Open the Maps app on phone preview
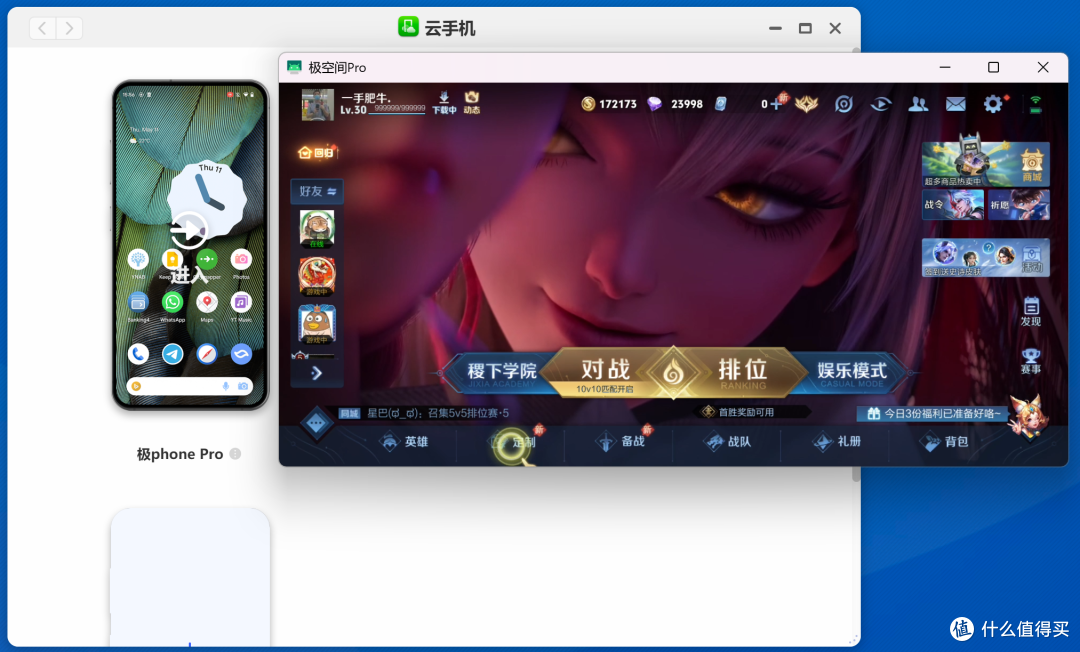The height and width of the screenshot is (652, 1080). pyautogui.click(x=207, y=302)
